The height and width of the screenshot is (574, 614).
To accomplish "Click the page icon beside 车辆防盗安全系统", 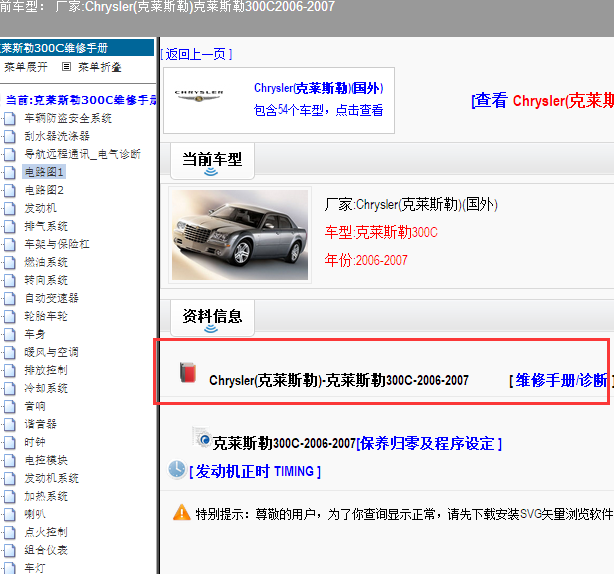I will [x=10, y=118].
